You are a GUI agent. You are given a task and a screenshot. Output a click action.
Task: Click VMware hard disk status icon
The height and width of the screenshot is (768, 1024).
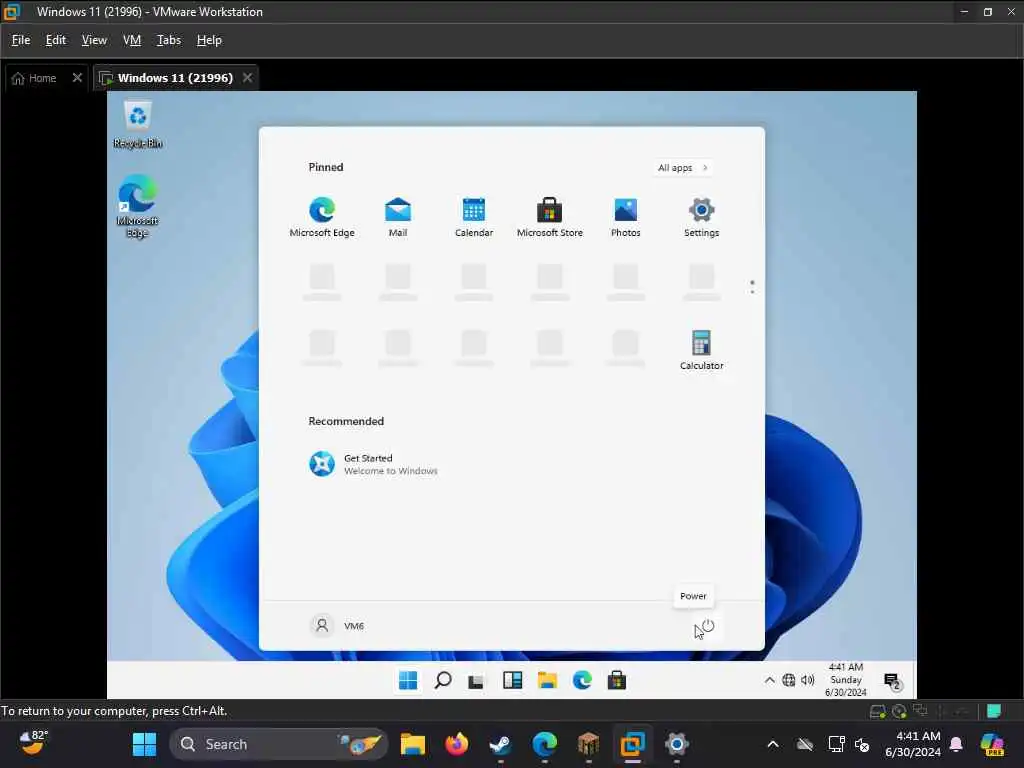[878, 711]
